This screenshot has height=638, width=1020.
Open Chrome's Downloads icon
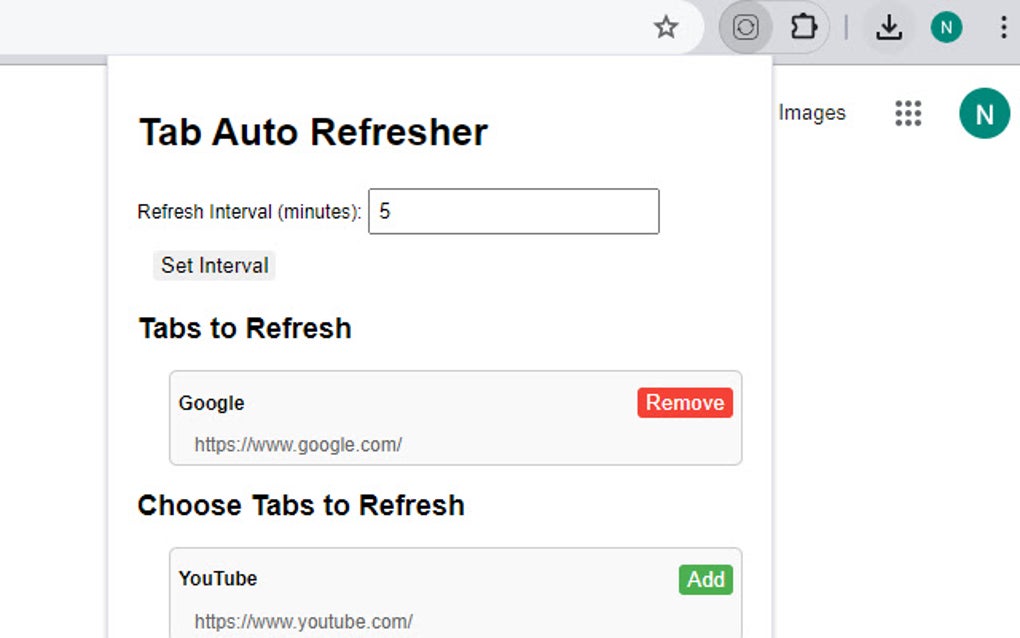(x=888, y=27)
